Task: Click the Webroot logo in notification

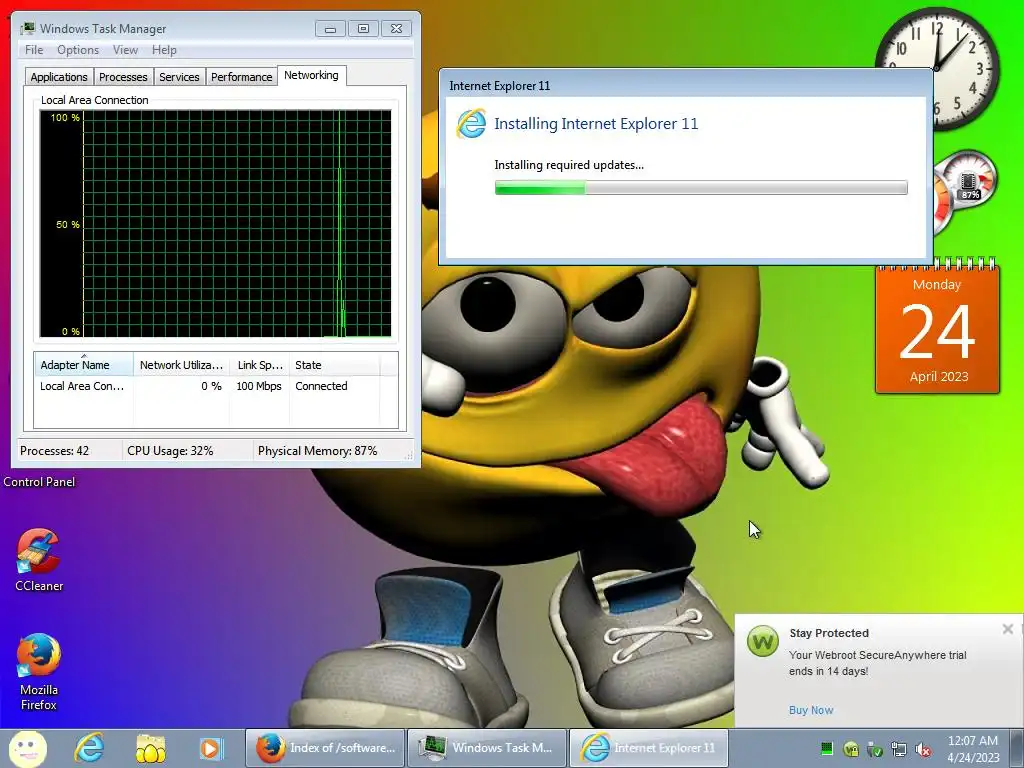Action: click(763, 641)
